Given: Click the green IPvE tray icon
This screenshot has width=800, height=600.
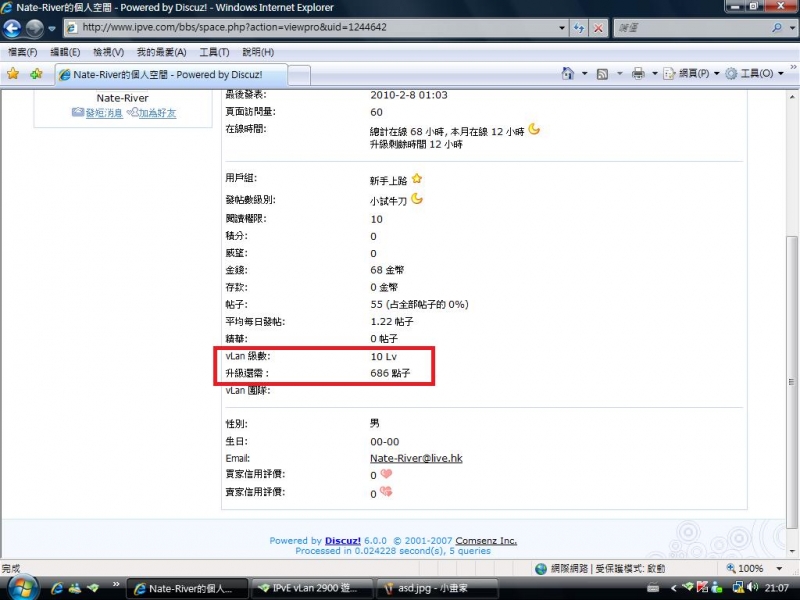Looking at the screenshot, I should [x=688, y=587].
